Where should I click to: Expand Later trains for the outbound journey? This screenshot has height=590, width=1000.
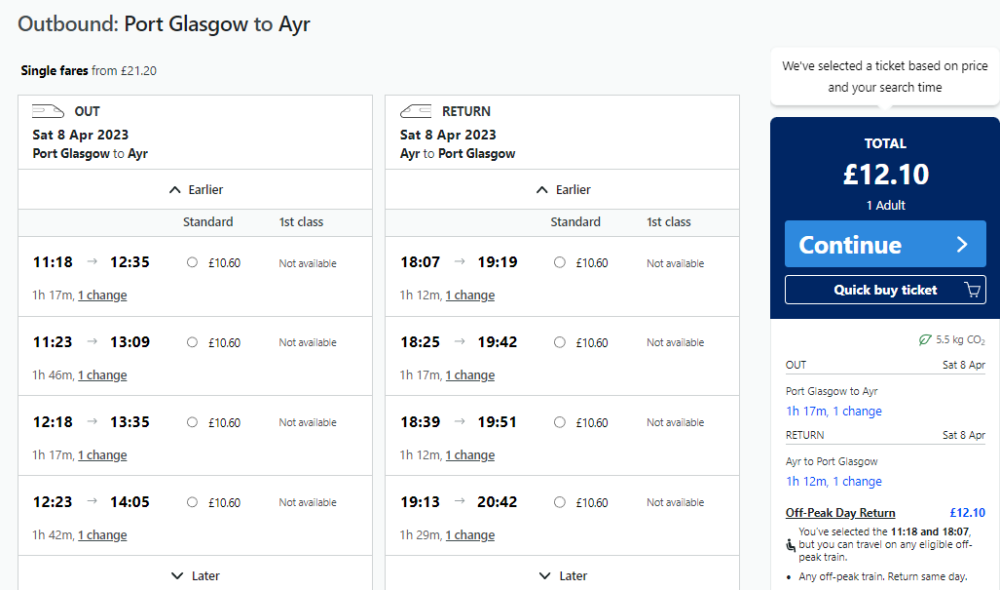[195, 575]
